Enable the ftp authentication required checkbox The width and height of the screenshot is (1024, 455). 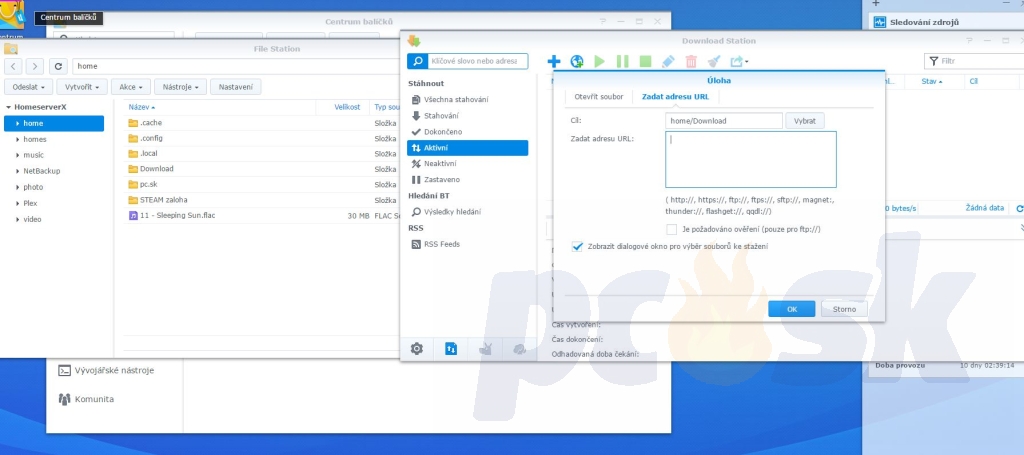tap(671, 230)
